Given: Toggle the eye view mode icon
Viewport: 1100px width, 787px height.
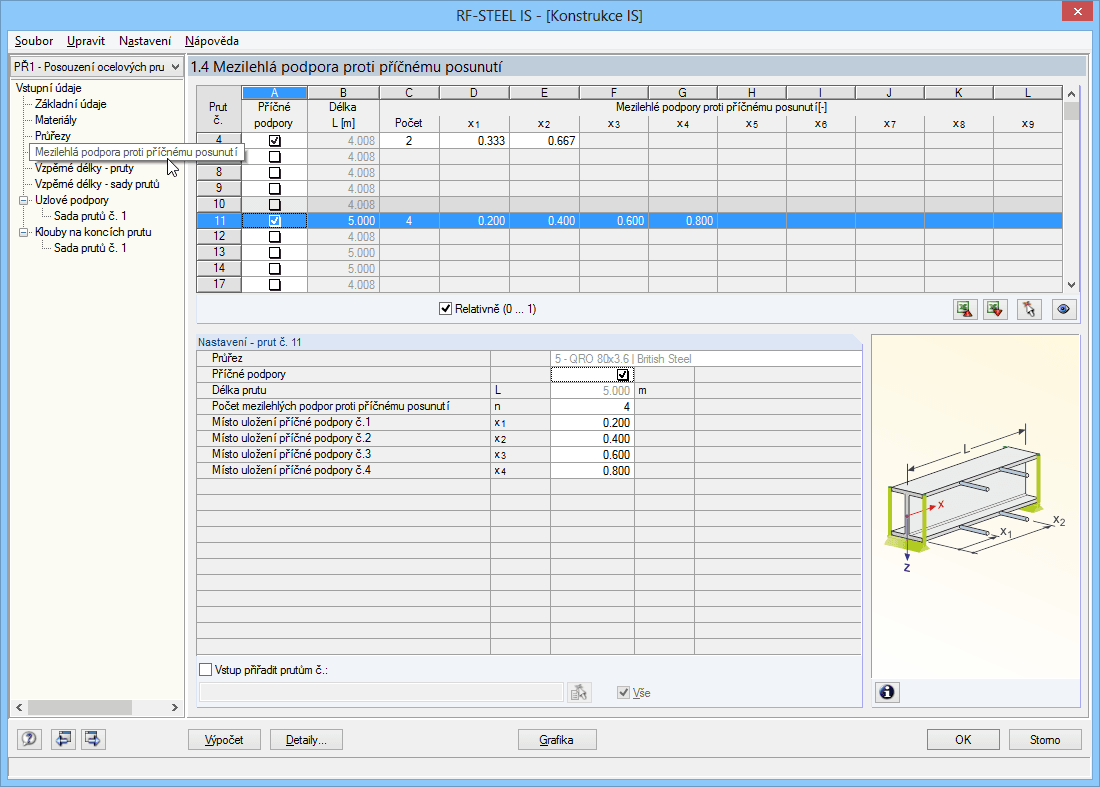Looking at the screenshot, I should tap(1064, 309).
